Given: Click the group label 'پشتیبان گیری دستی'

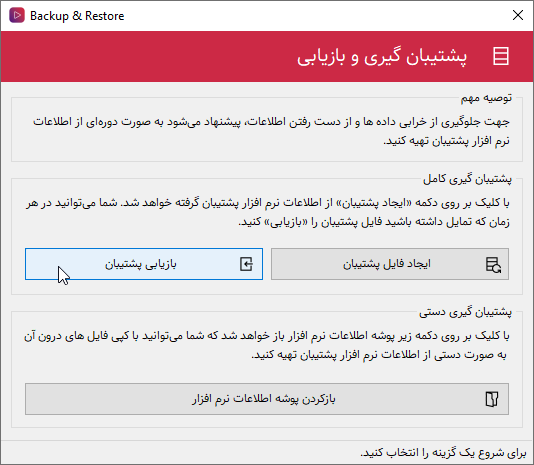Looking at the screenshot, I should coord(465,312).
